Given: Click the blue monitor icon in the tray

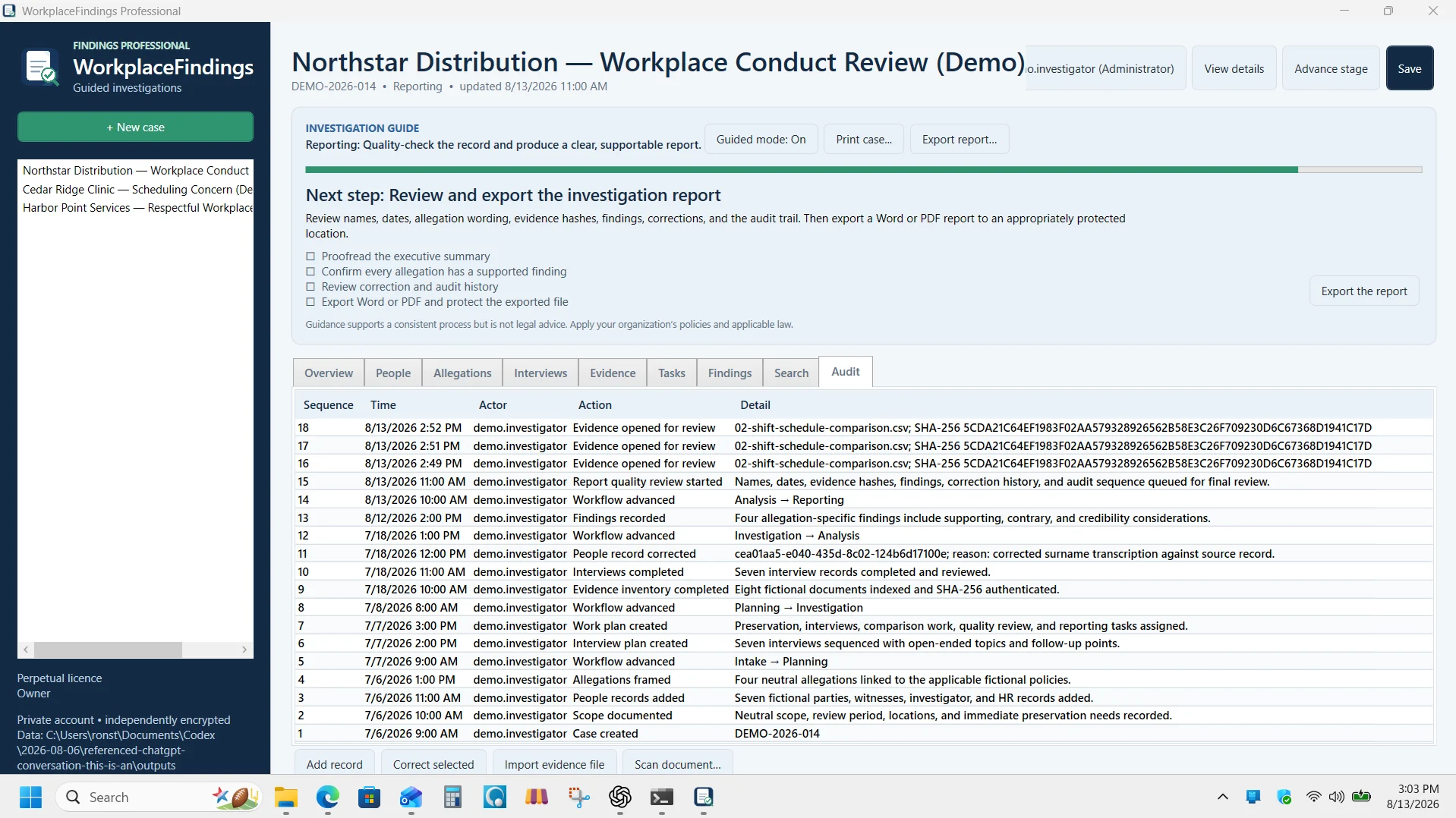Looking at the screenshot, I should tap(1253, 797).
